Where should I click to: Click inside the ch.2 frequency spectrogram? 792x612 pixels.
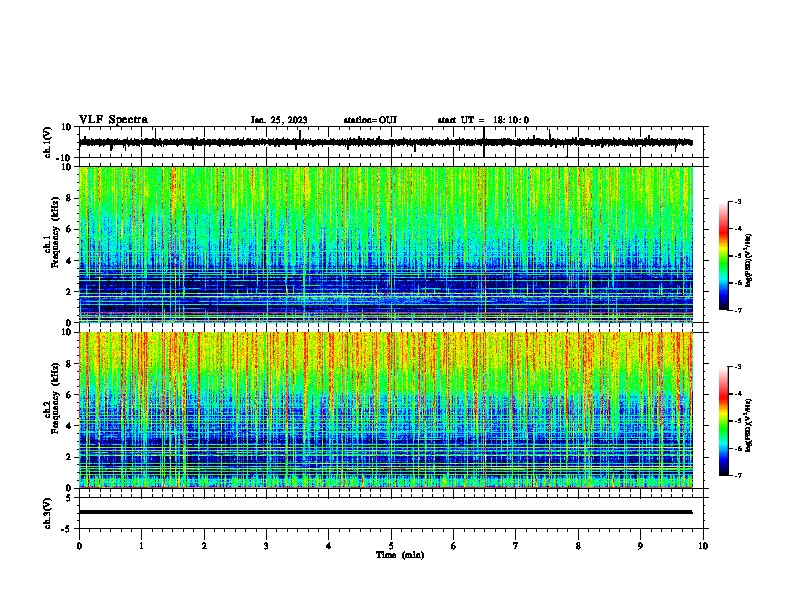[386, 410]
